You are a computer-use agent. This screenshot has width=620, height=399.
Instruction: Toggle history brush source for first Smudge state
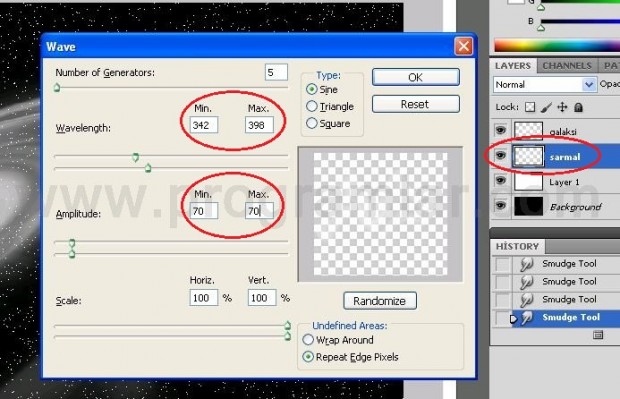pos(503,264)
